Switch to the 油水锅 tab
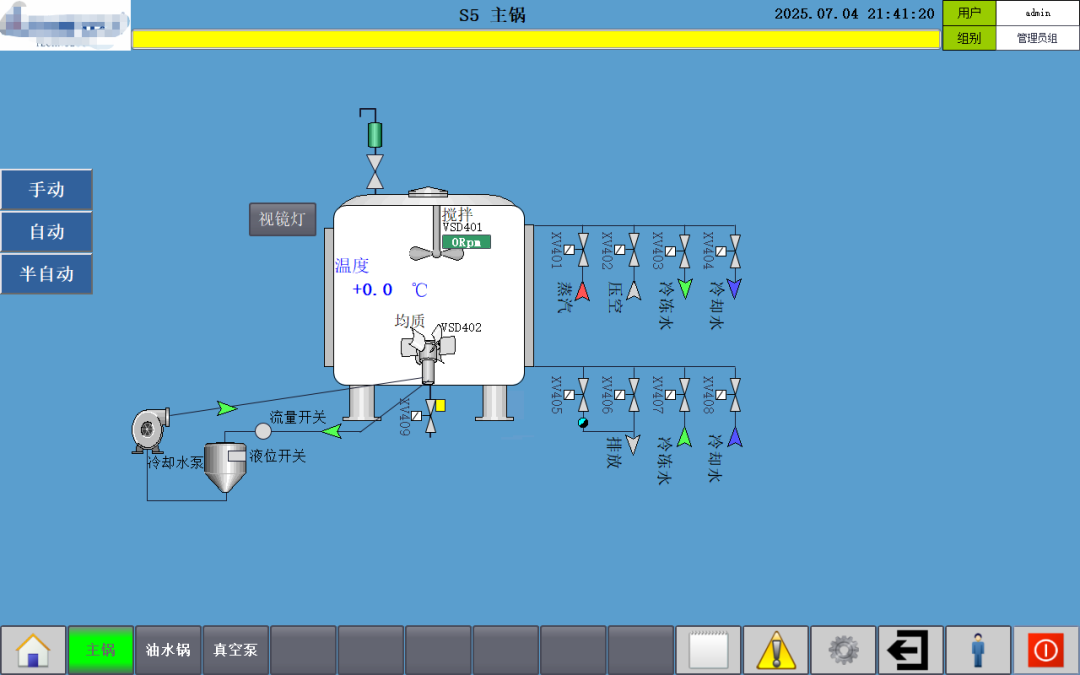 pos(167,649)
